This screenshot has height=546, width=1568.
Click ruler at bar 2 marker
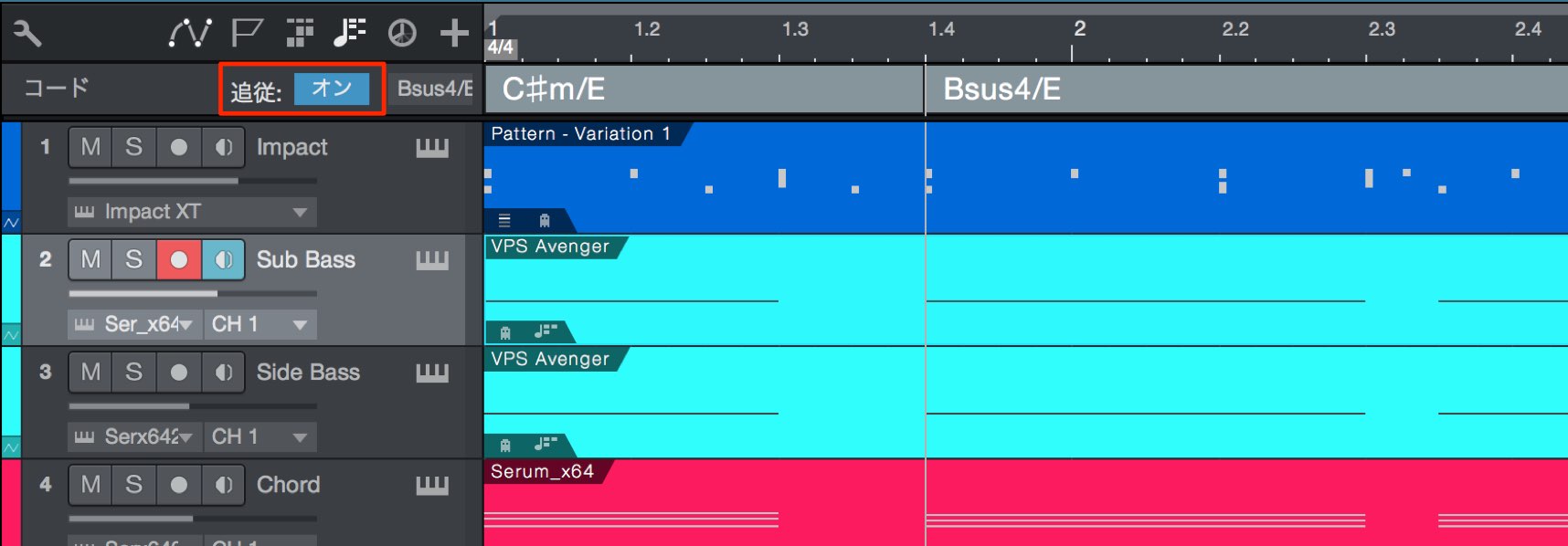(x=1079, y=29)
